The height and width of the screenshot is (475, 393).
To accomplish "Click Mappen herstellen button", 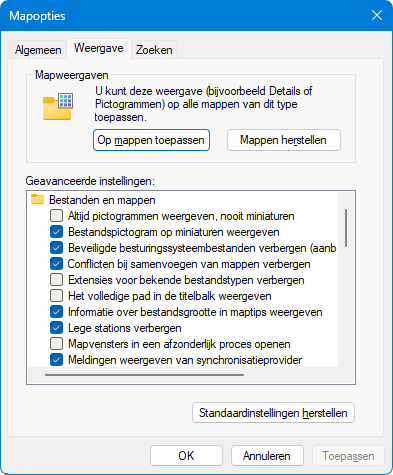I will click(x=284, y=140).
